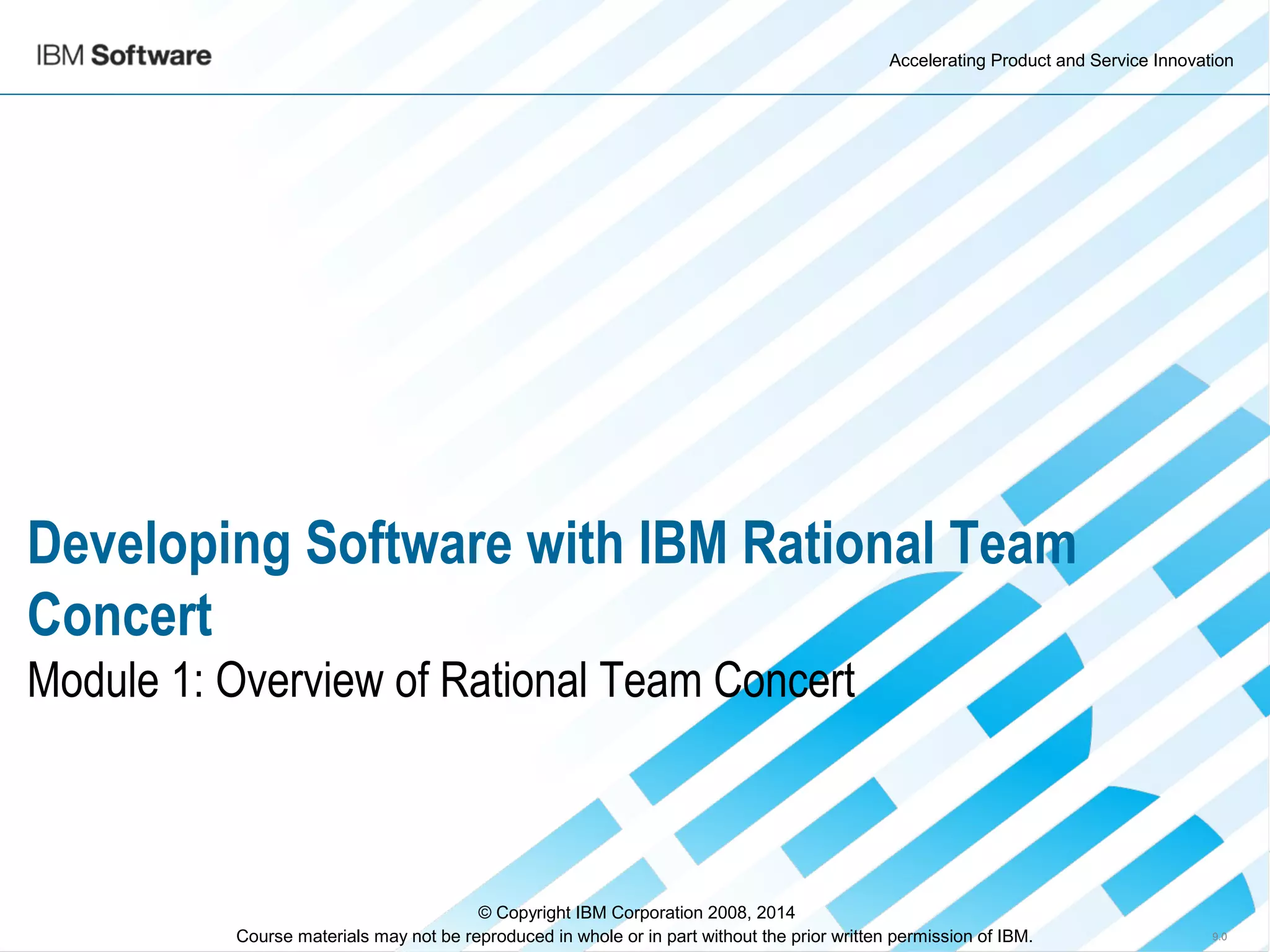Click Rational Team Concert in the subtitle
Screen dimensions: 1270x952
(647, 681)
